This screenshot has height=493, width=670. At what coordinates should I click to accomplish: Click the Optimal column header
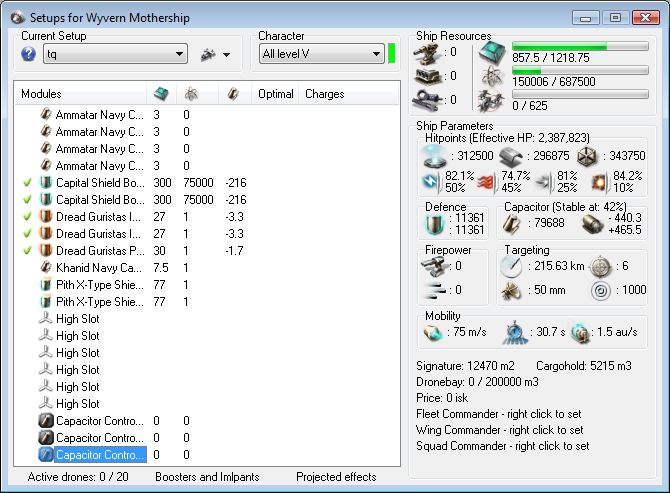(x=276, y=94)
